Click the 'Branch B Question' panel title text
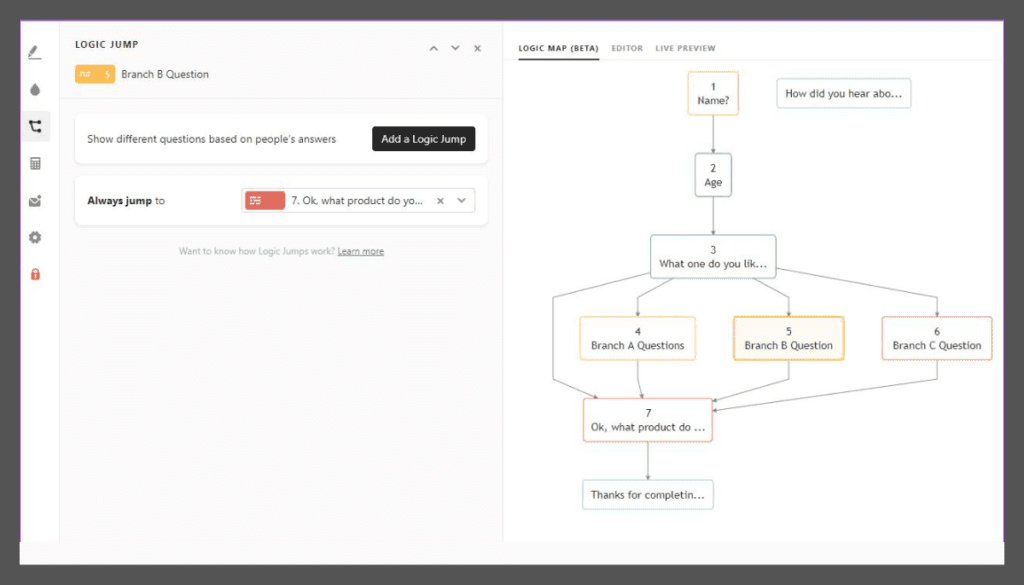 [x=165, y=74]
